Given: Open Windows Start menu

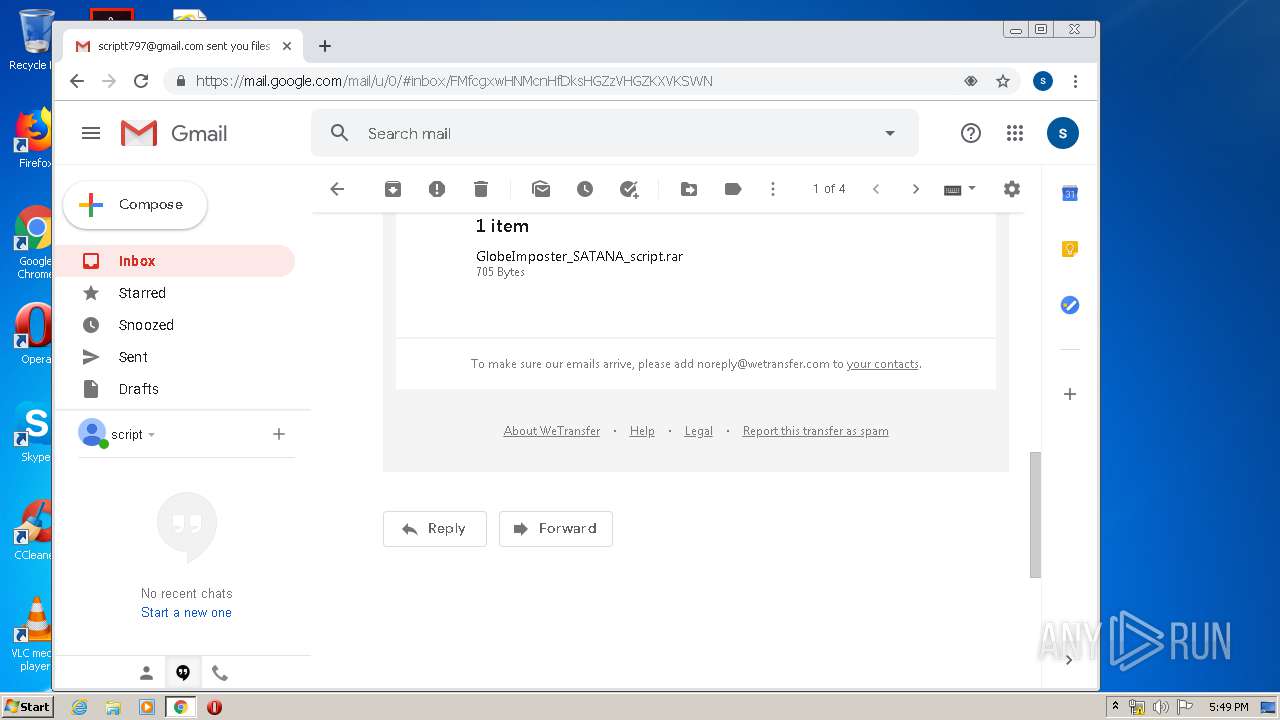Looking at the screenshot, I should tap(27, 706).
